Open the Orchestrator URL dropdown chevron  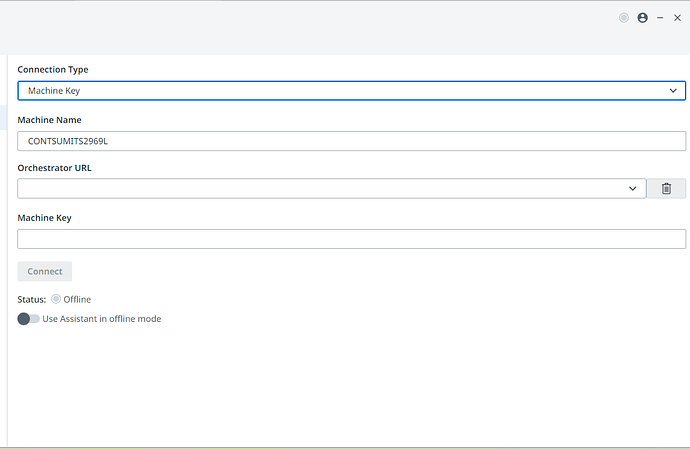(633, 188)
